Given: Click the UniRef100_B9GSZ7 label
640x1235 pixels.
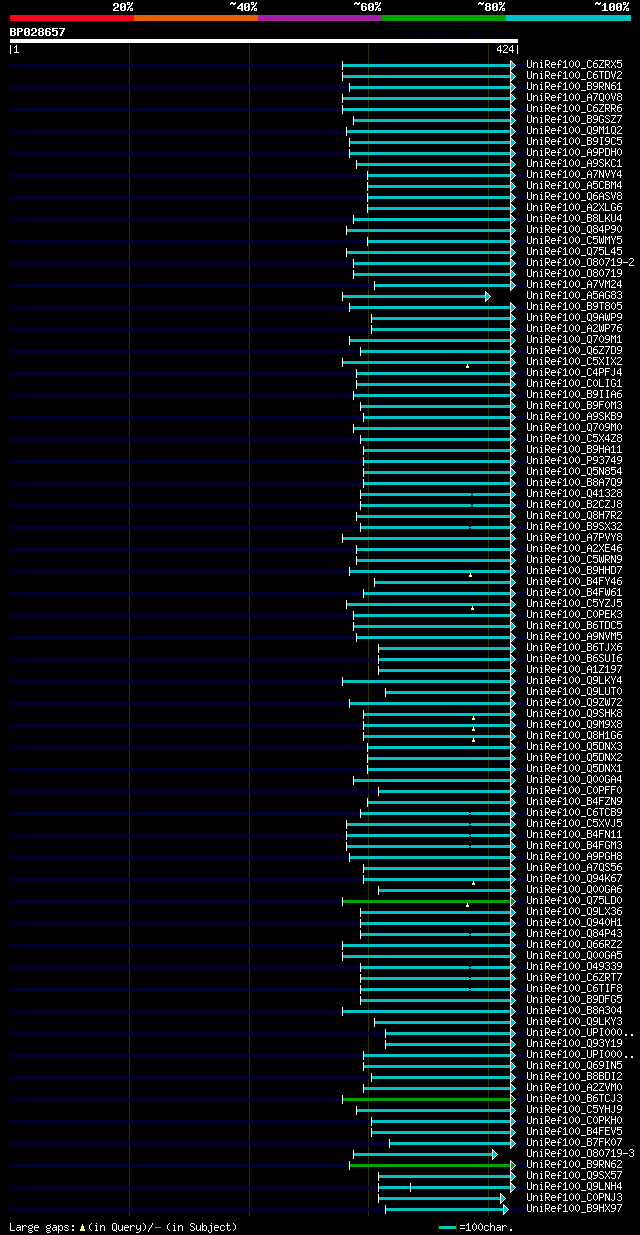Looking at the screenshot, I should point(574,119).
